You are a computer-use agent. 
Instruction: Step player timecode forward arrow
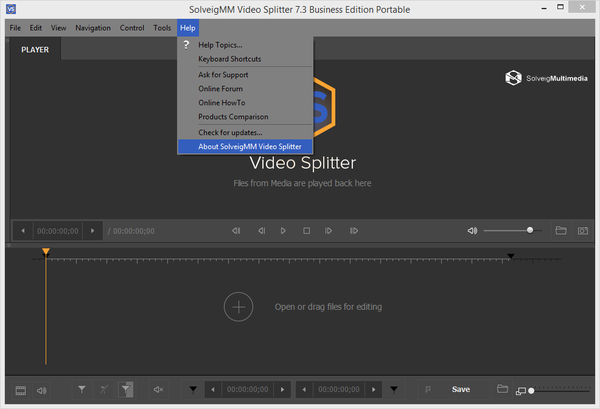click(x=92, y=231)
